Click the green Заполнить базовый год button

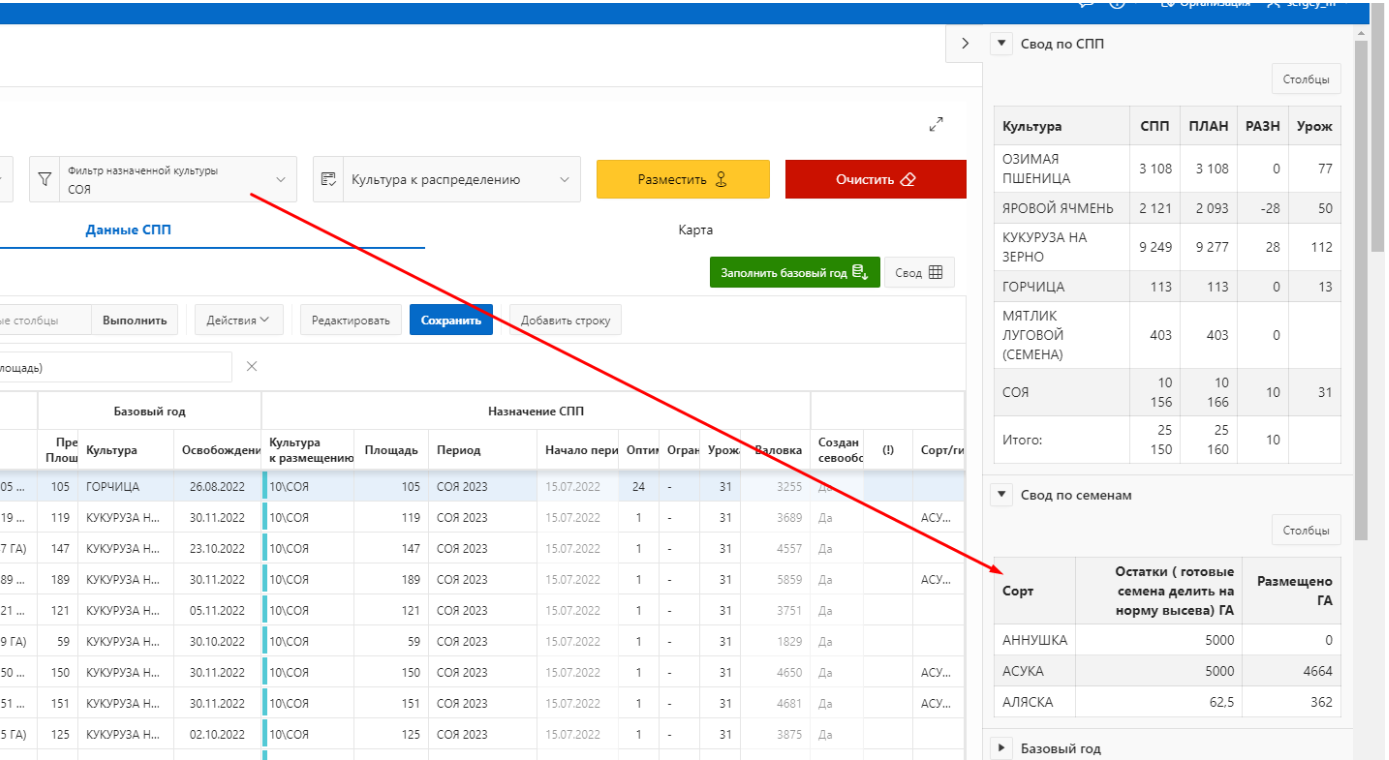(794, 273)
